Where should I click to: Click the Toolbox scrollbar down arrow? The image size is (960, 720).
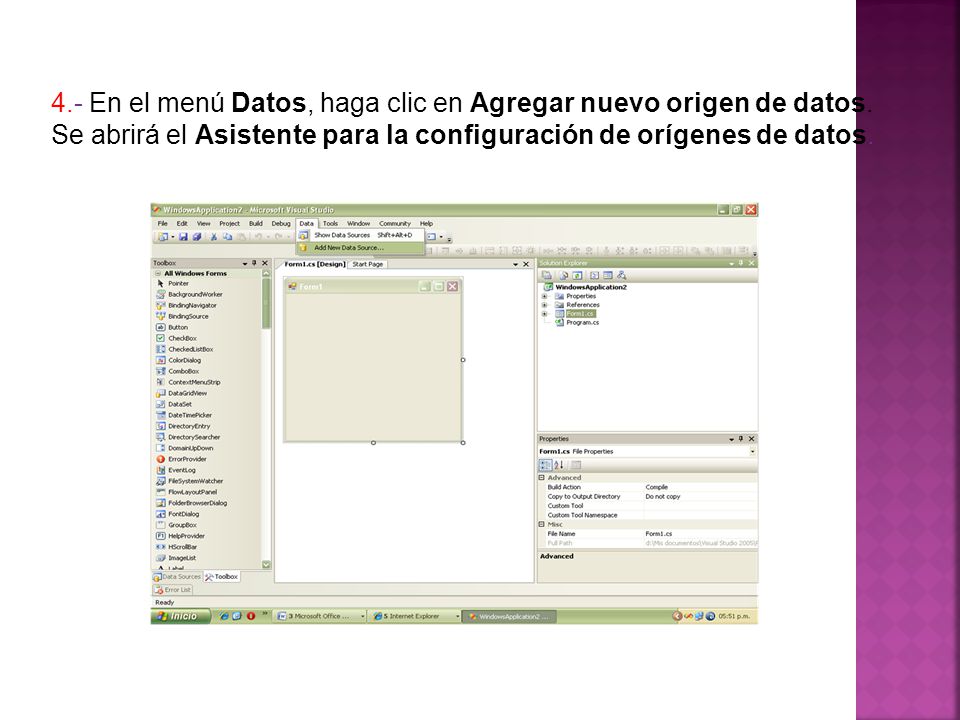[x=266, y=564]
